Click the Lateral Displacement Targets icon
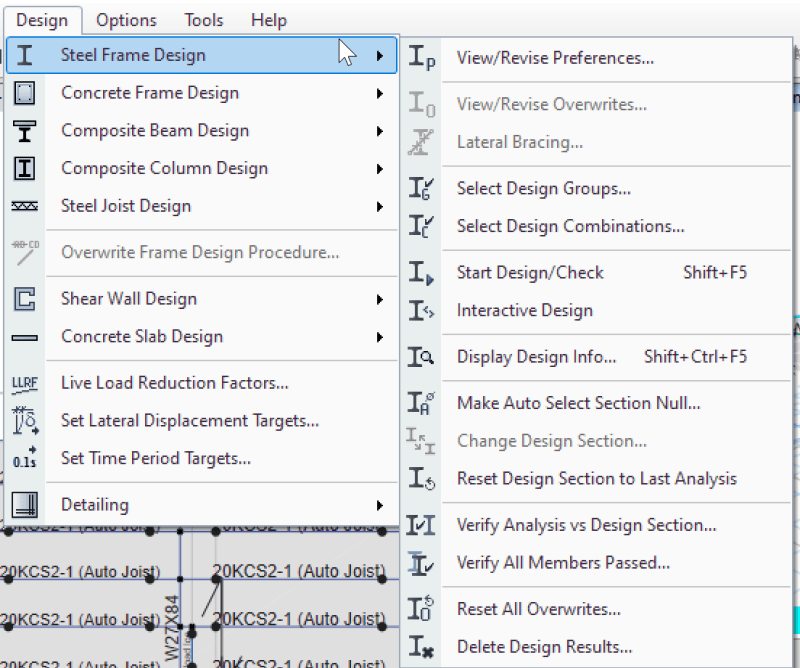The height and width of the screenshot is (668, 800). click(x=25, y=420)
